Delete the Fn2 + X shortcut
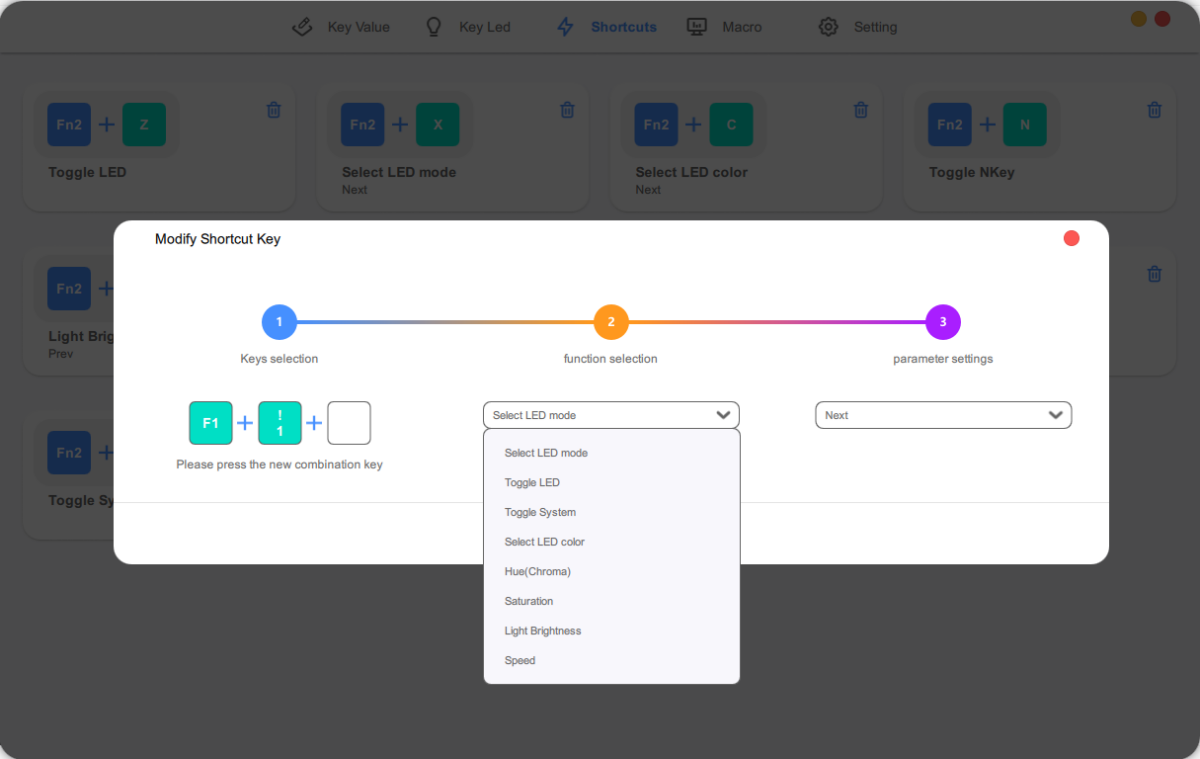This screenshot has height=759, width=1200. (567, 110)
